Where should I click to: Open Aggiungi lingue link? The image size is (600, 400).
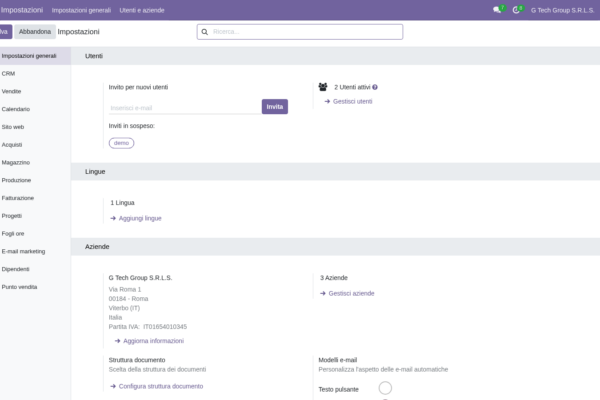pyautogui.click(x=136, y=218)
